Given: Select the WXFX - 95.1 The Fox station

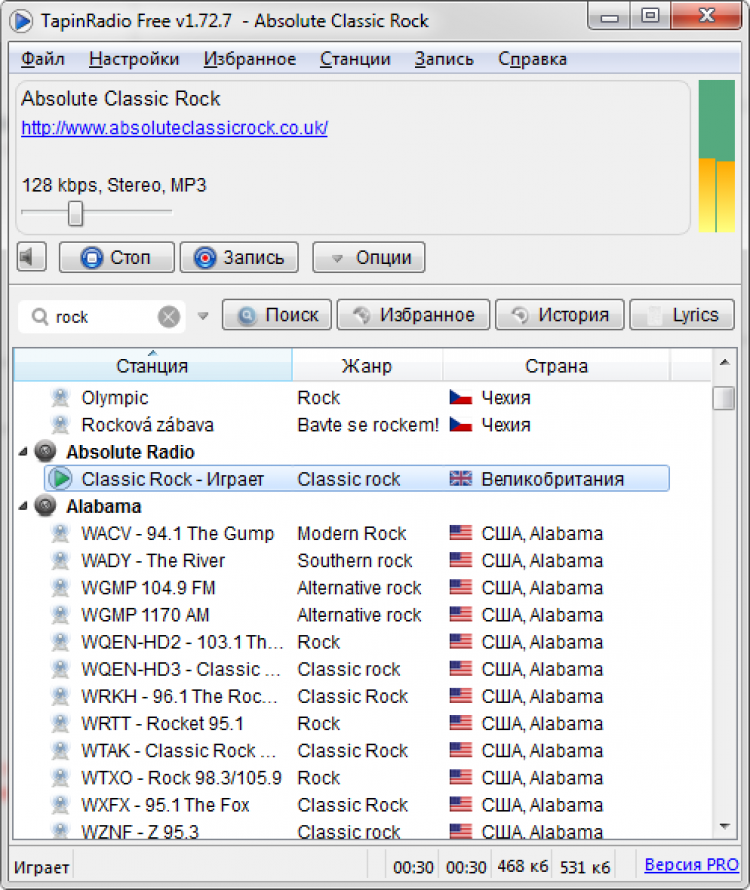Looking at the screenshot, I should (x=357, y=805).
